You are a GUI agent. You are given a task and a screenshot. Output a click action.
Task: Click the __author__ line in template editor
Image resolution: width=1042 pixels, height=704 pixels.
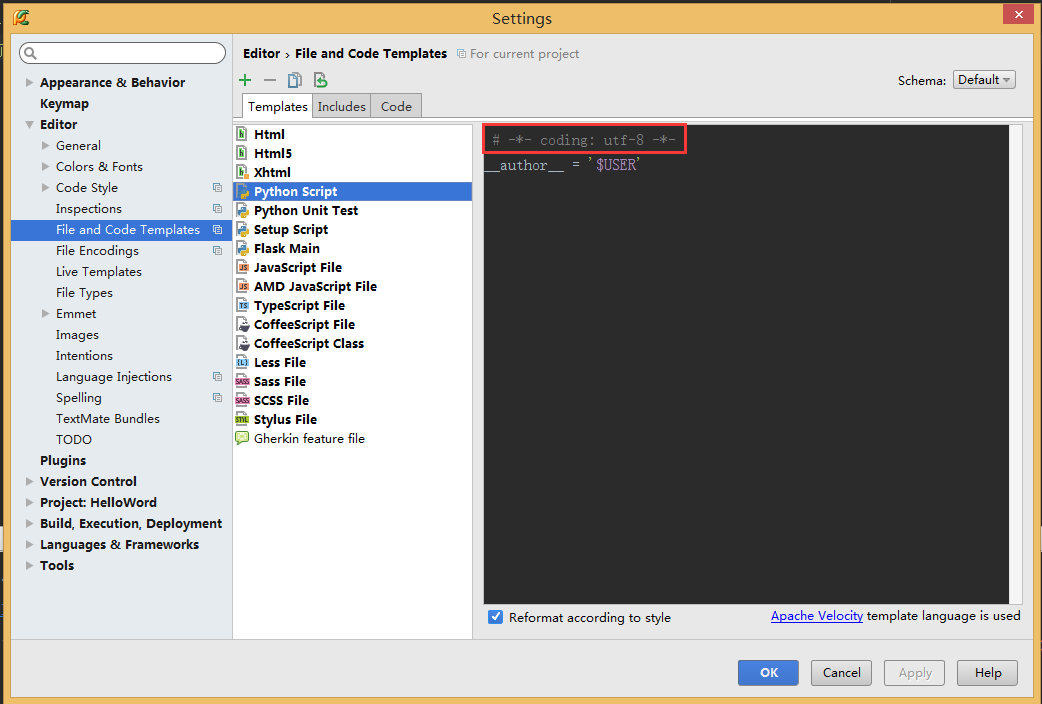tap(562, 165)
